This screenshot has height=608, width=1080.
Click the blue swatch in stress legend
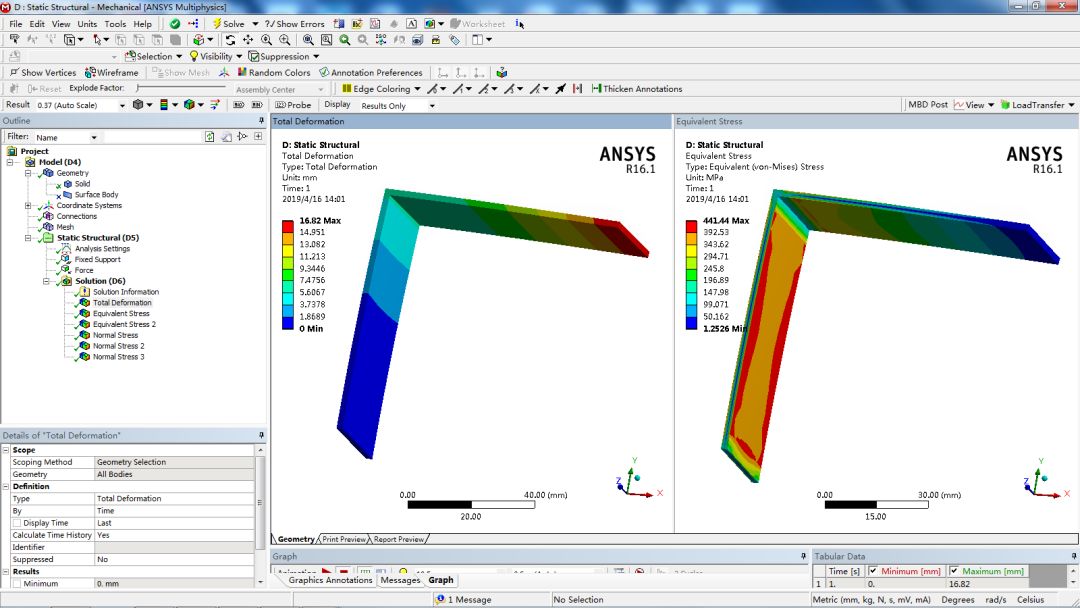[692, 323]
